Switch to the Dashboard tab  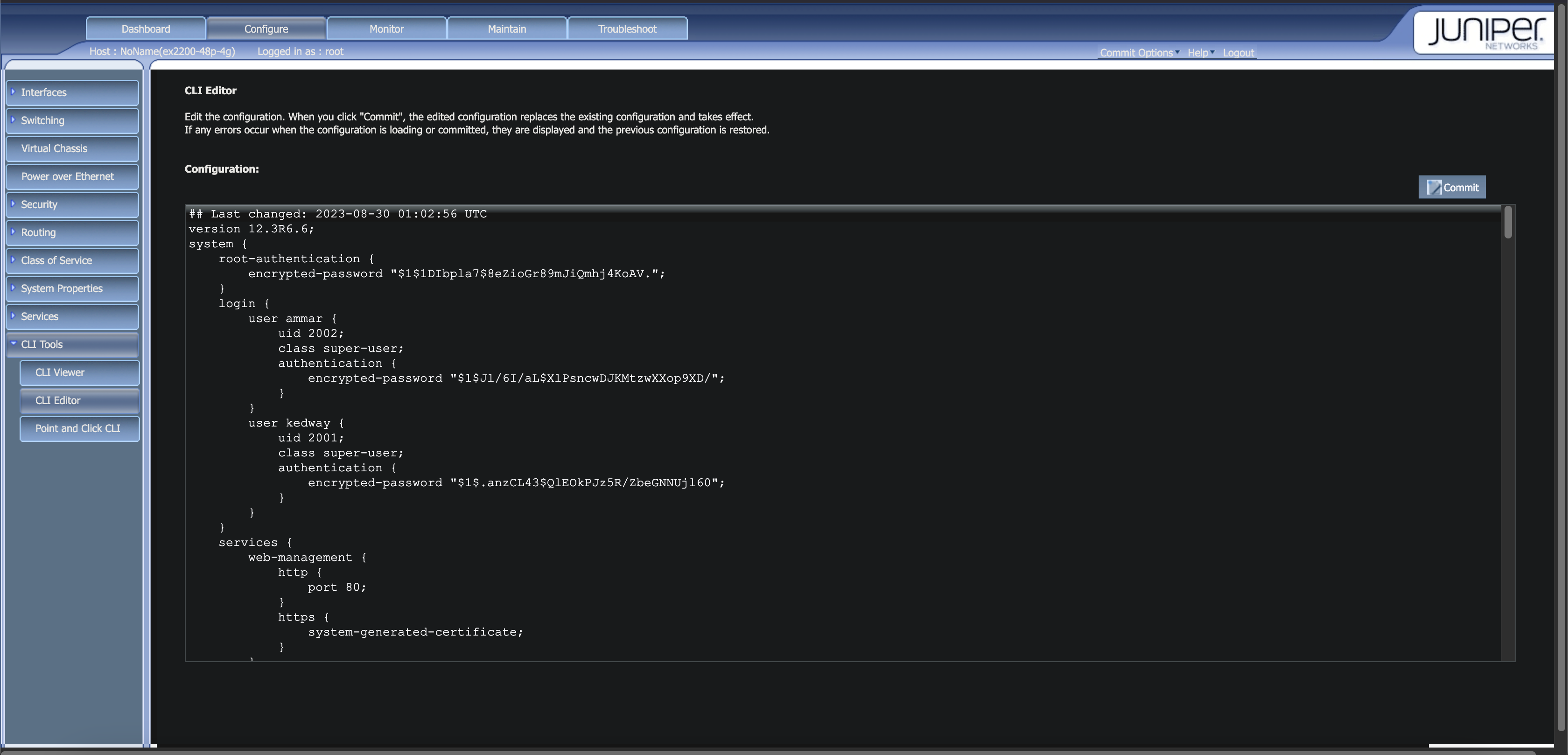pos(146,28)
